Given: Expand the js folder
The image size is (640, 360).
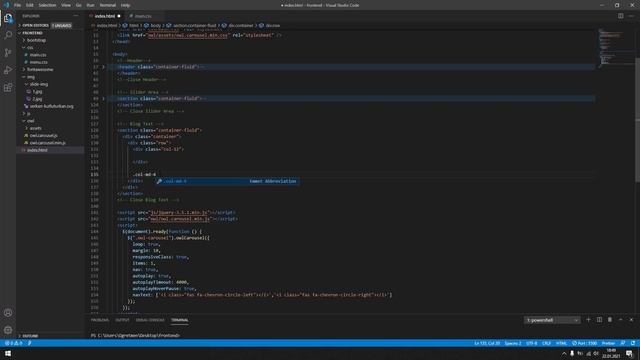Looking at the screenshot, I should (50, 113).
